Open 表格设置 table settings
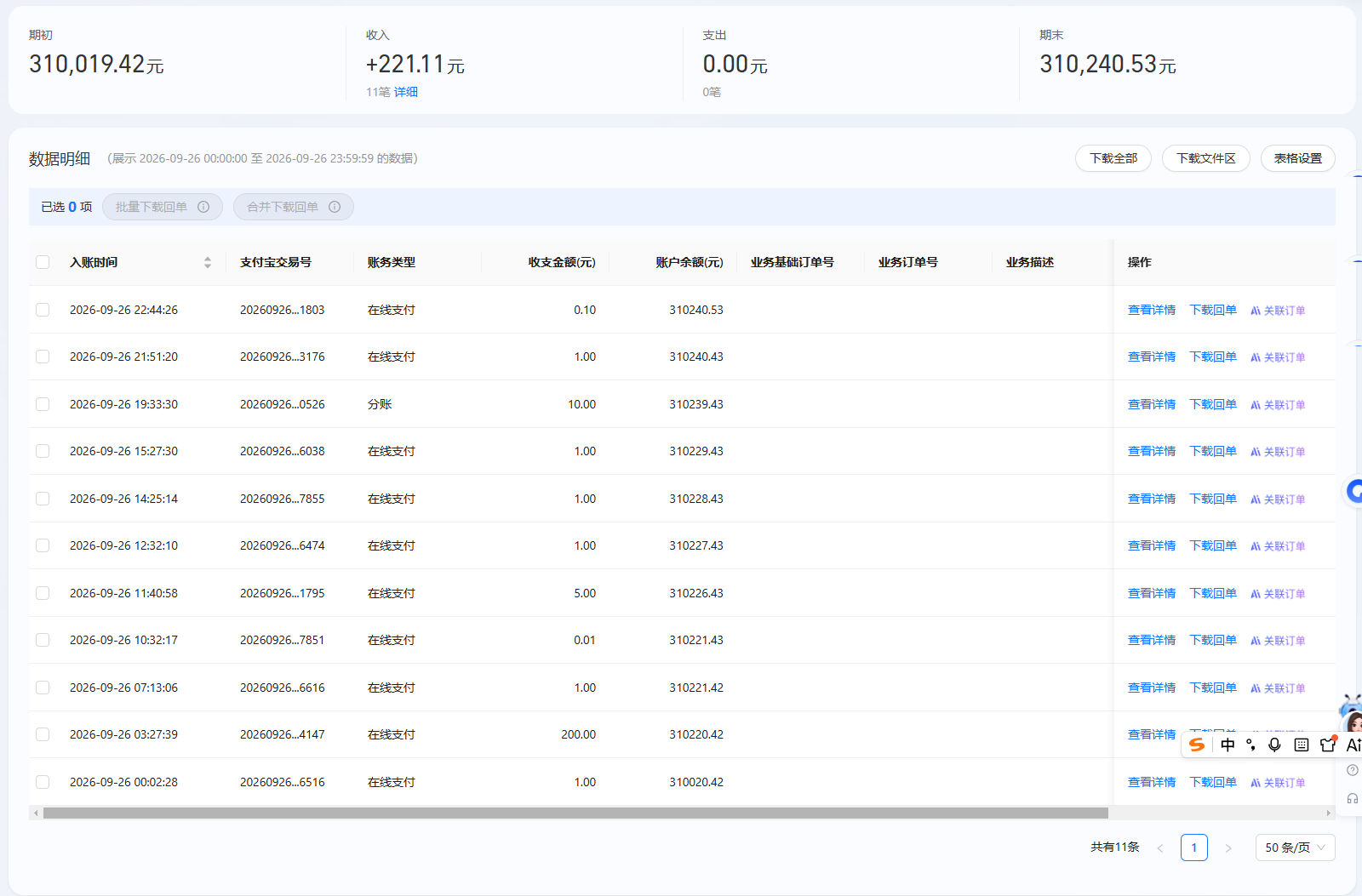 (x=1298, y=158)
